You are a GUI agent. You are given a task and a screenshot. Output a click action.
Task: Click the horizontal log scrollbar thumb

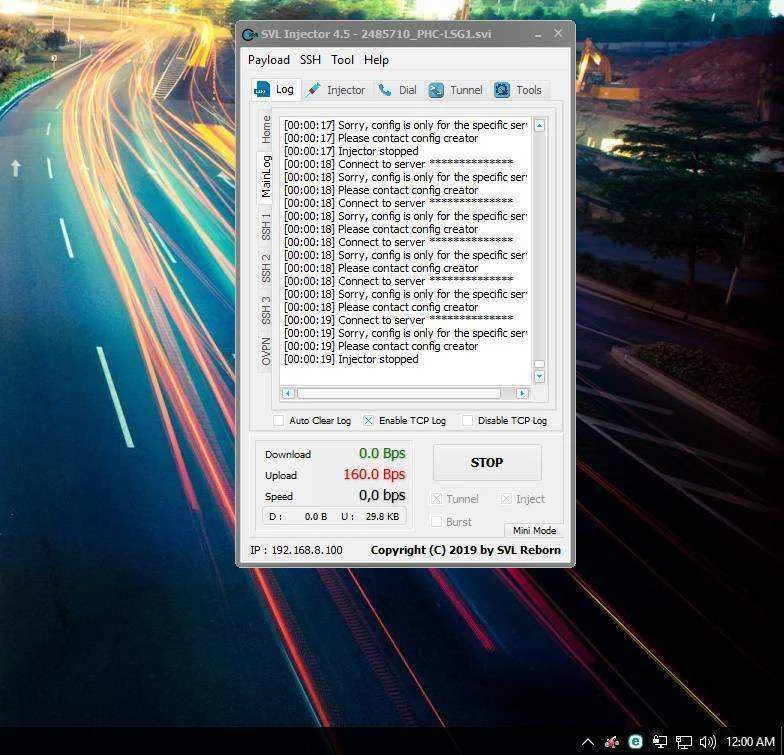pyautogui.click(x=399, y=393)
